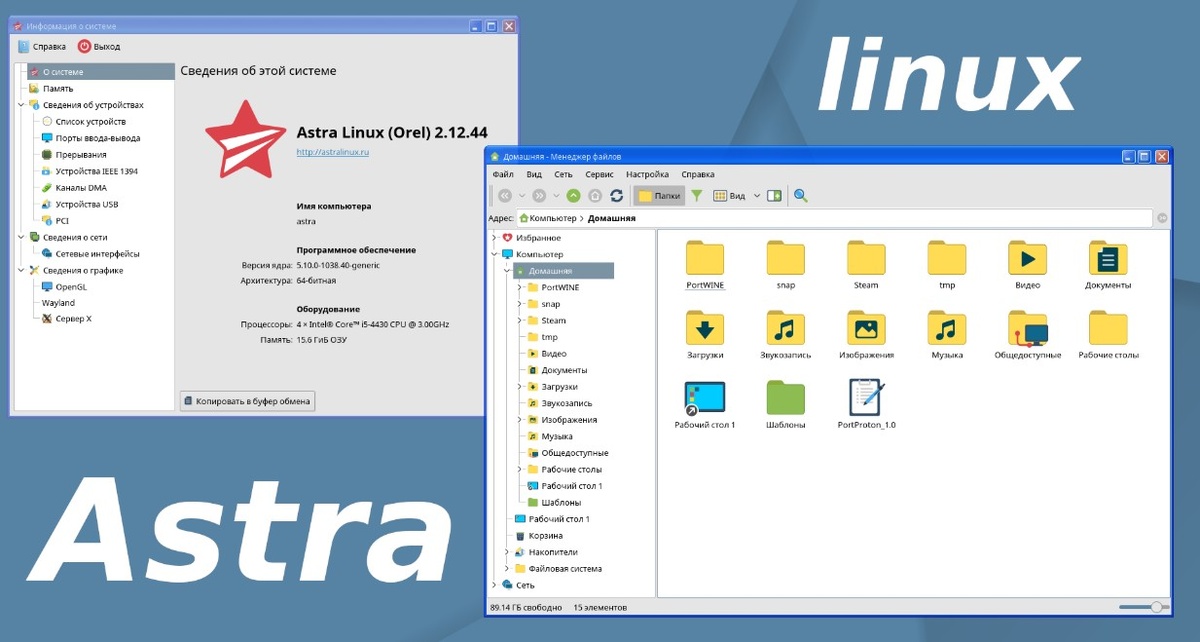
Task: Select the Шаблоны green folder icon
Action: 786,398
